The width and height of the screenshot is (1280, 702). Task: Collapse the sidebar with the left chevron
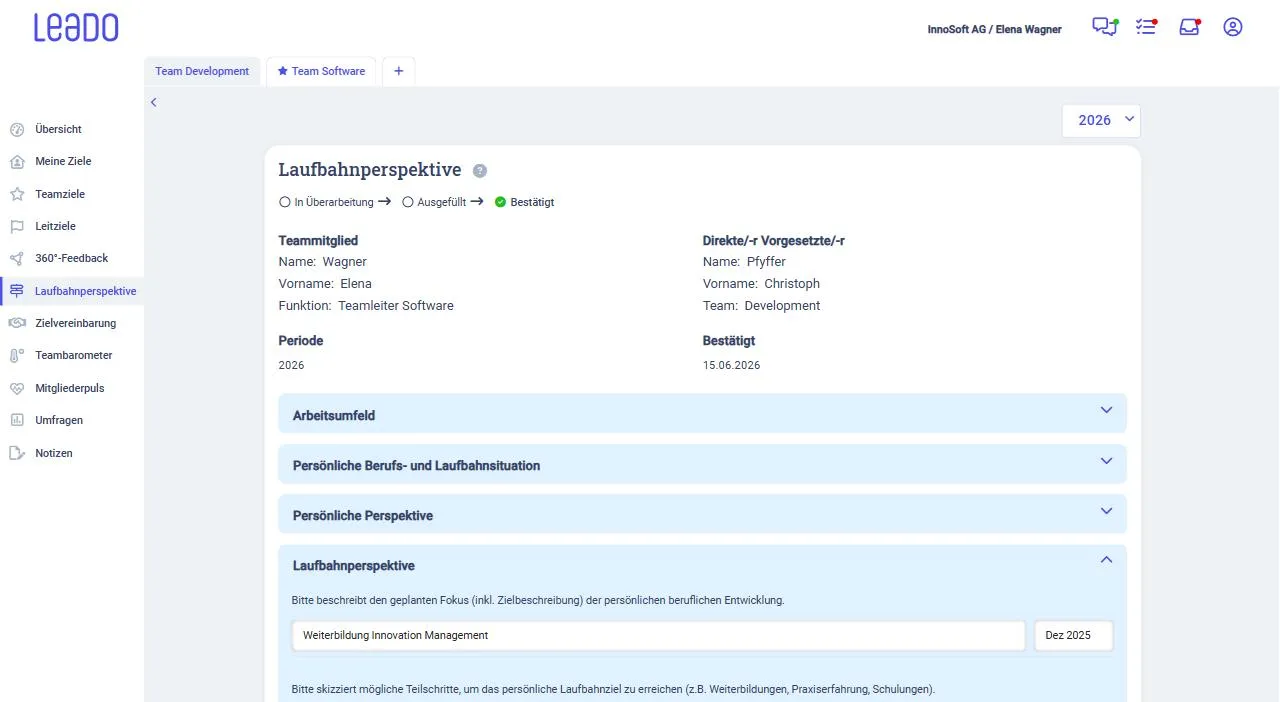coord(154,102)
